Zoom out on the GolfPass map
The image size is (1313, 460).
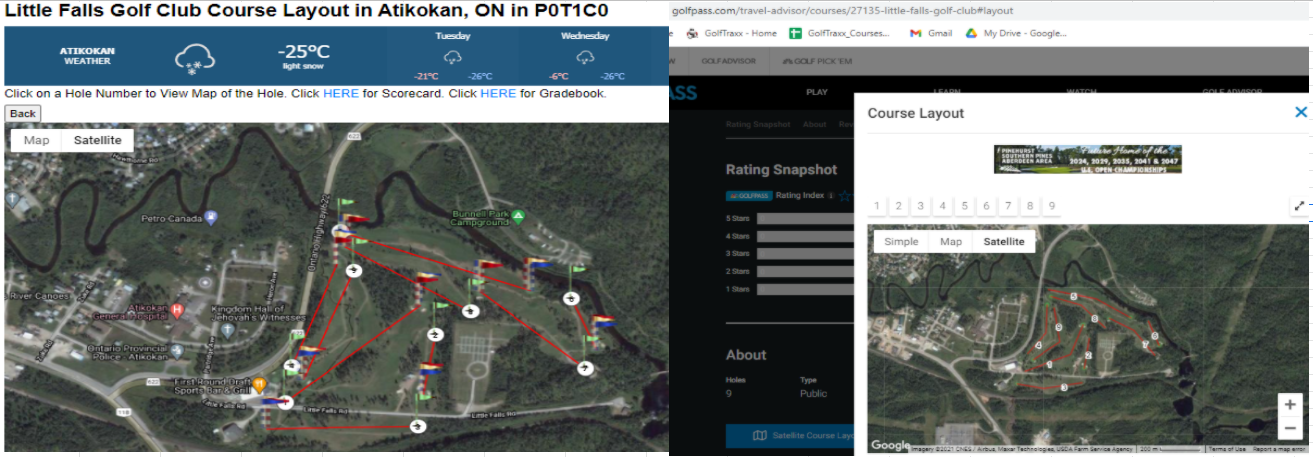1290,428
